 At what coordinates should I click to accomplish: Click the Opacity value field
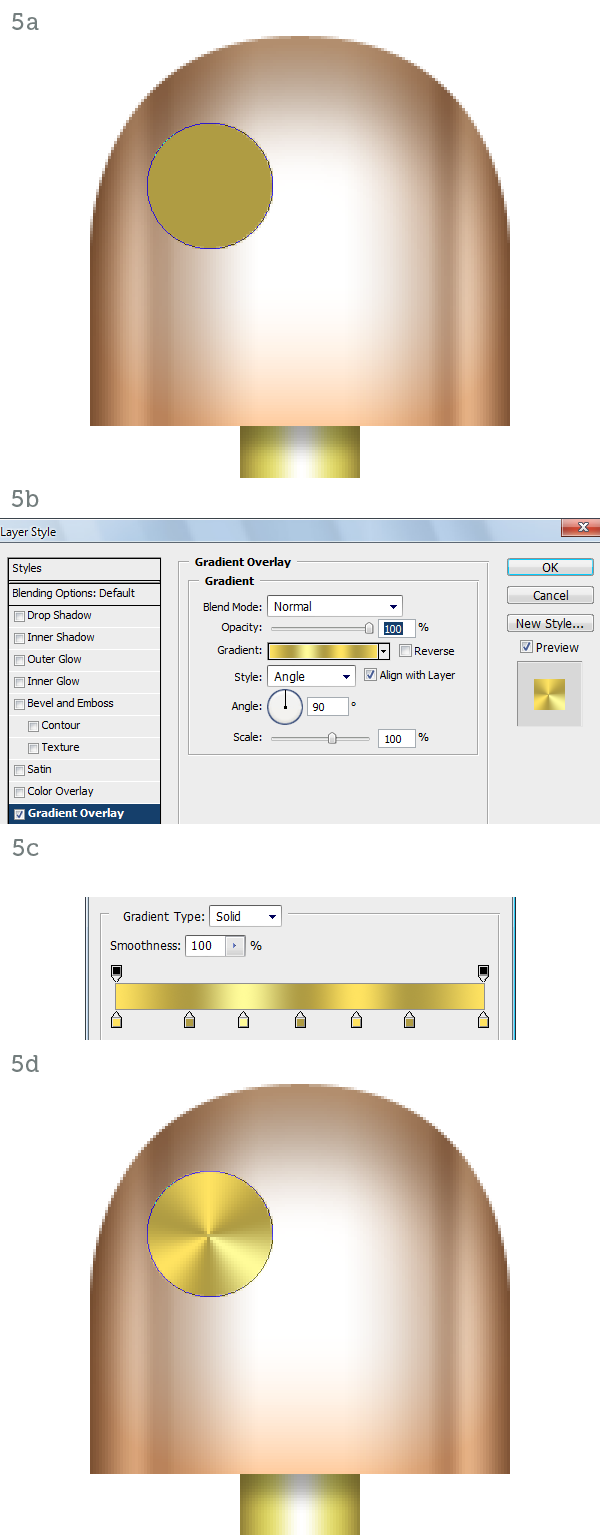[398, 628]
